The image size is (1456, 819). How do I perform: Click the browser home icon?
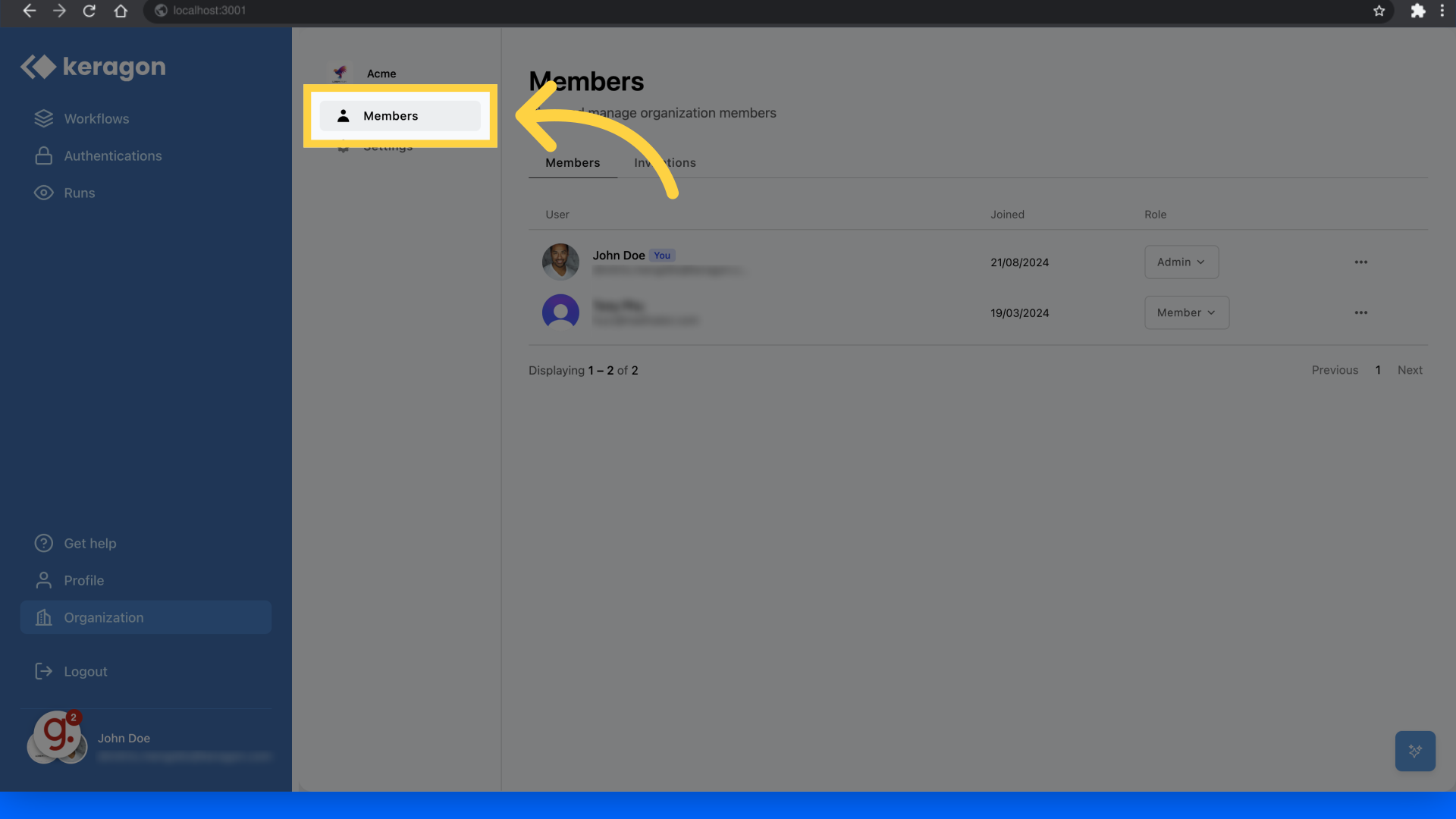pyautogui.click(x=121, y=11)
